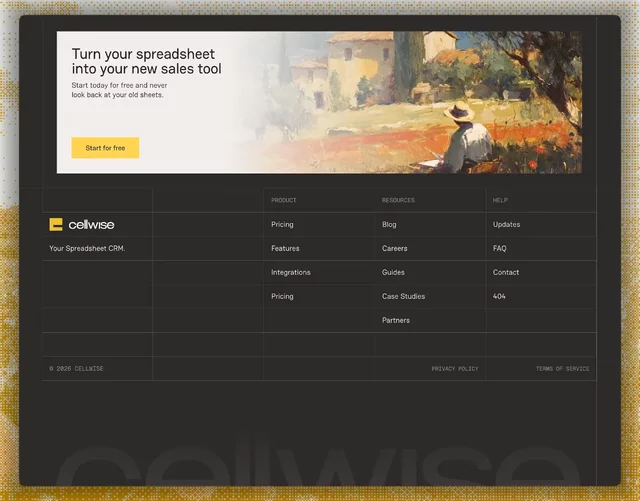
Task: Click the cellwise wordmark beside the logo
Action: (91, 225)
